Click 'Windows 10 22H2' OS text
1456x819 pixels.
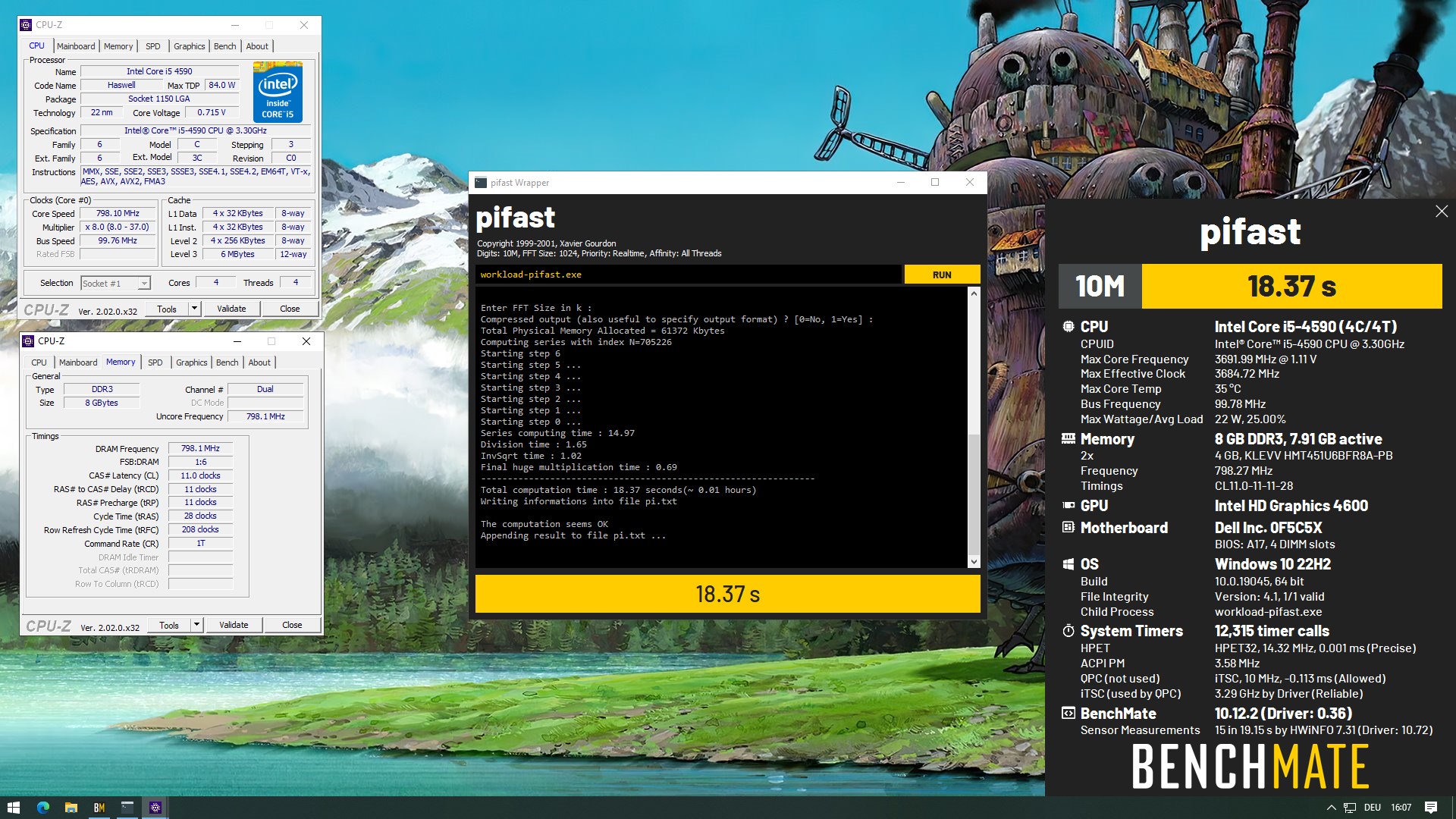(x=1272, y=564)
